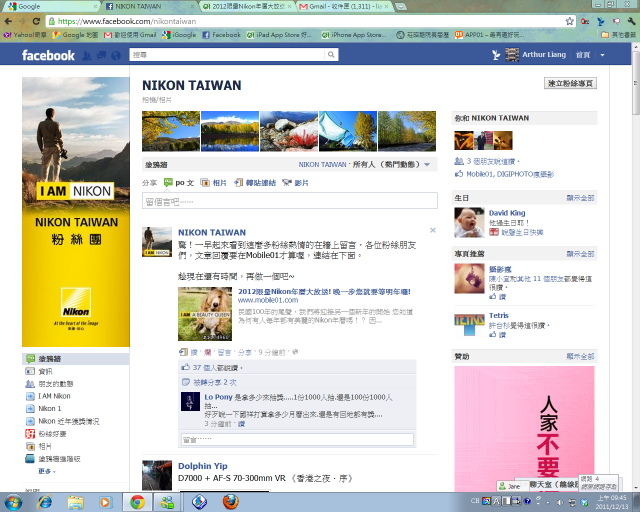Open the lake reflection photo thumbnail
The image size is (640, 512).
tap(230, 131)
